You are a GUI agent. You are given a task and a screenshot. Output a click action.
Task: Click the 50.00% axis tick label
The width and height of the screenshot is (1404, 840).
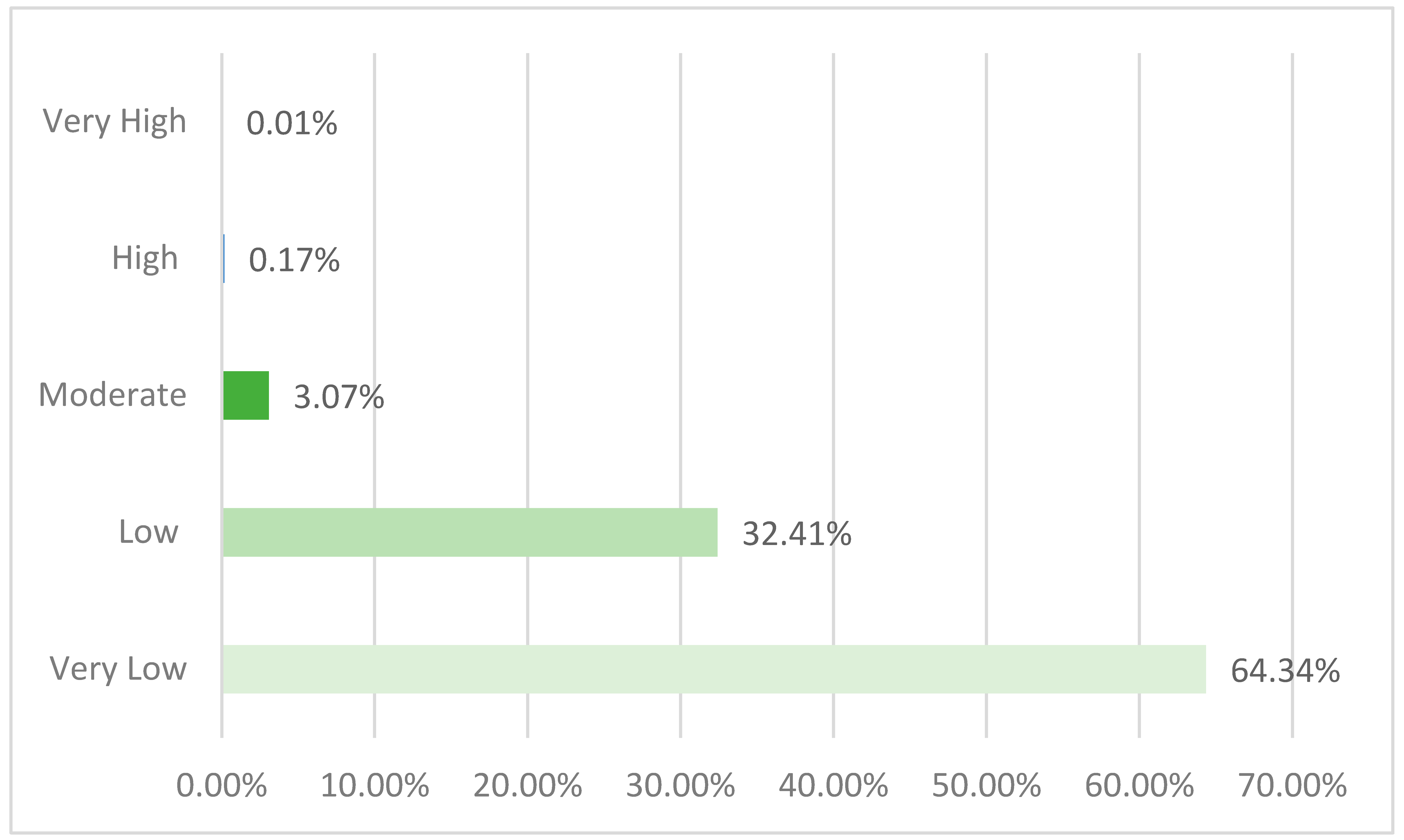[x=986, y=786]
